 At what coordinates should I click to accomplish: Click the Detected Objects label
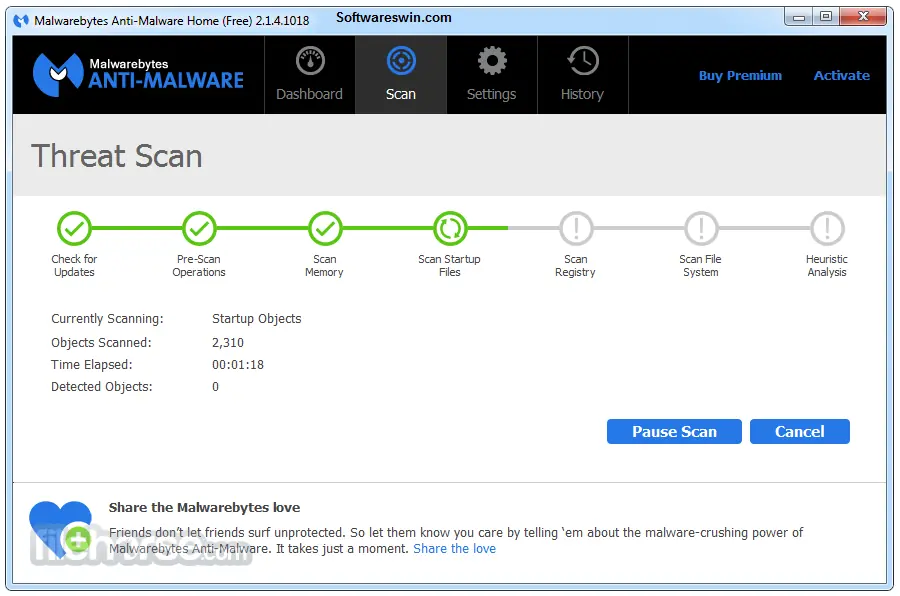click(x=102, y=387)
